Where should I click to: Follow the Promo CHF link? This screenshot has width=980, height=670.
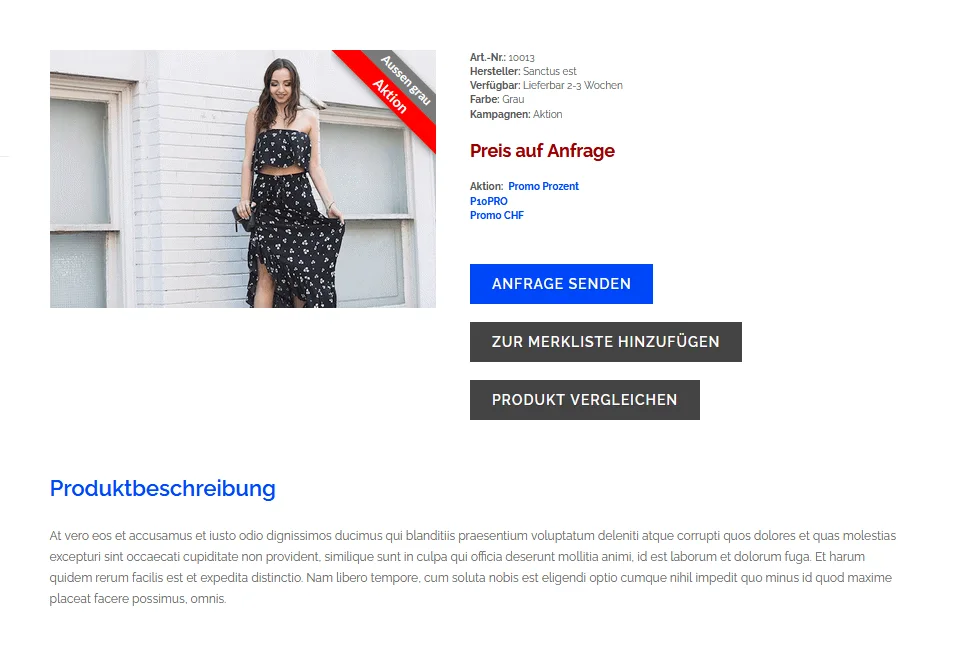click(497, 215)
